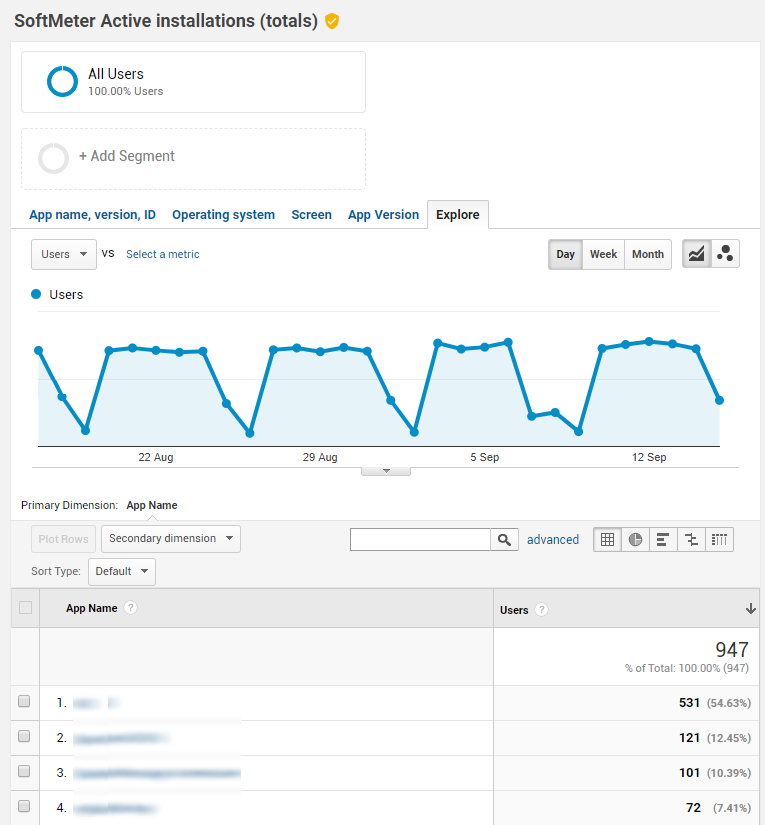This screenshot has height=825, width=765.
Task: Click the advanced filter link
Action: click(x=553, y=540)
